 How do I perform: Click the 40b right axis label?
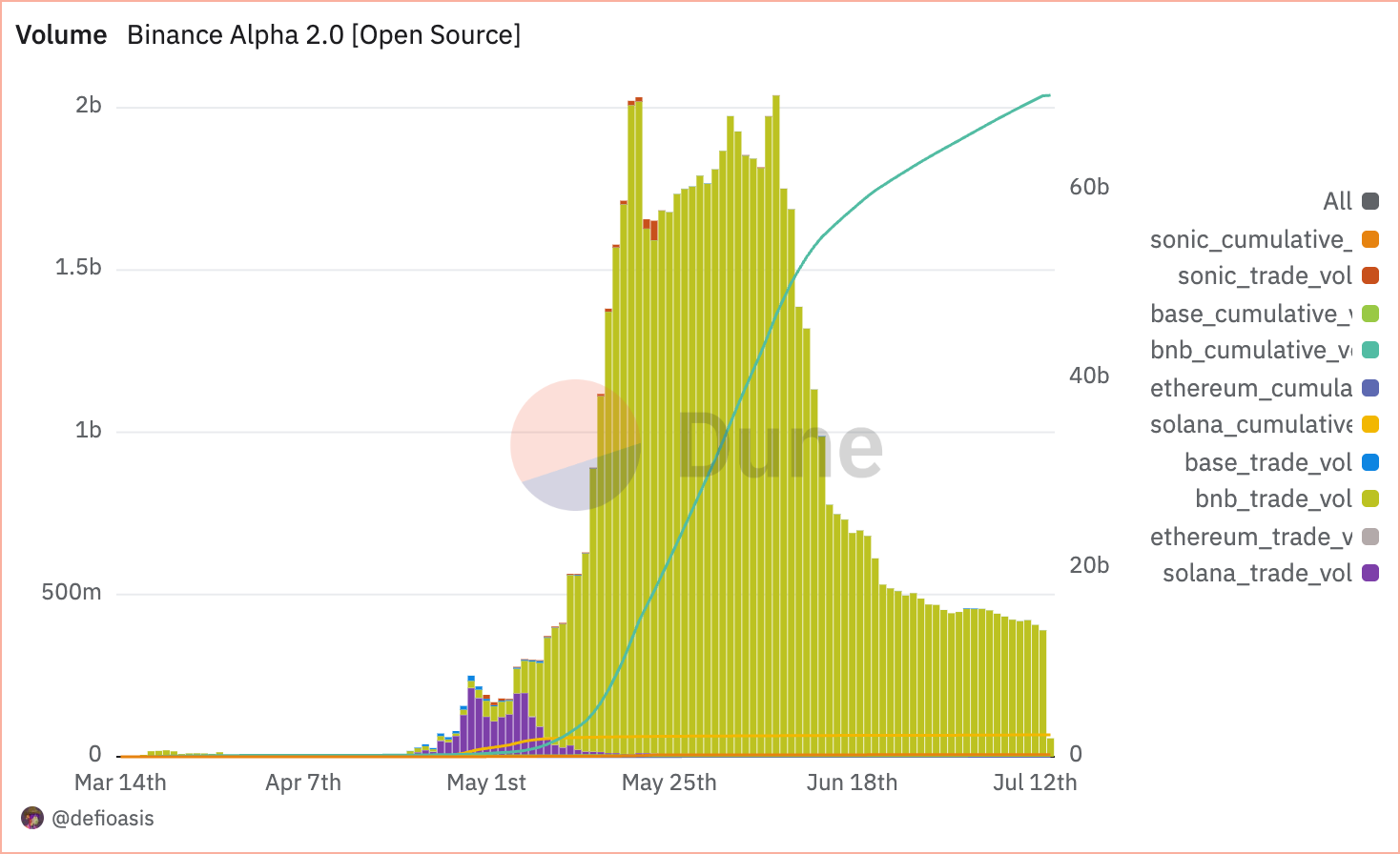1089,376
